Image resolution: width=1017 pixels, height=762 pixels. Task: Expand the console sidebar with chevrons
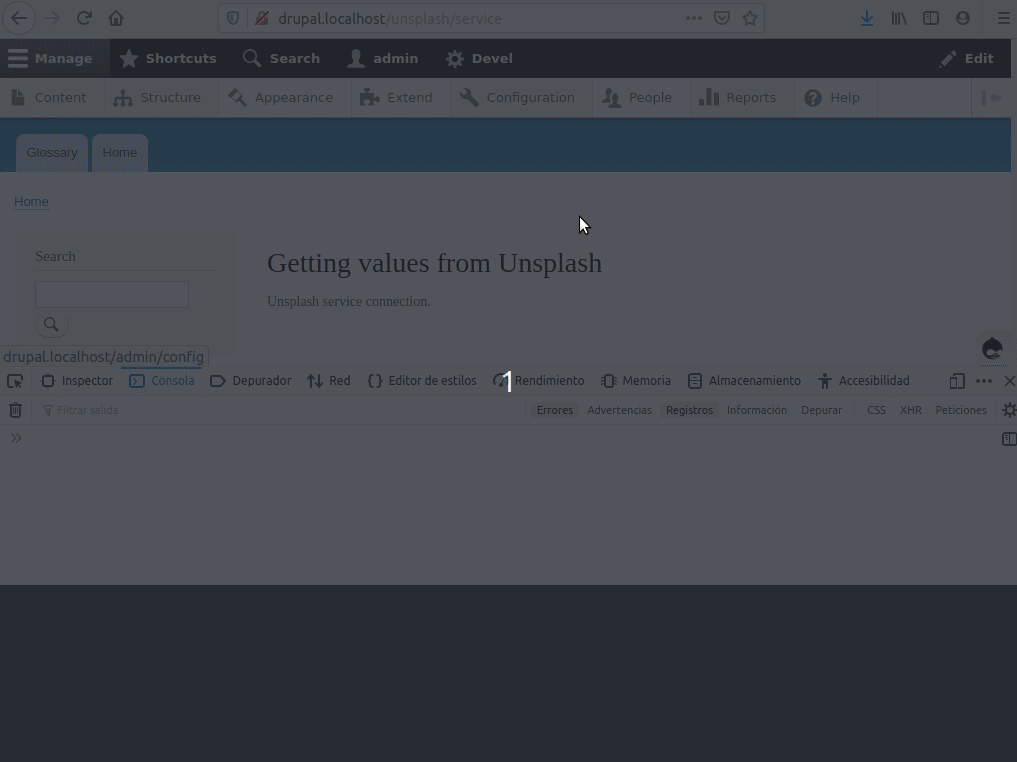(16, 437)
